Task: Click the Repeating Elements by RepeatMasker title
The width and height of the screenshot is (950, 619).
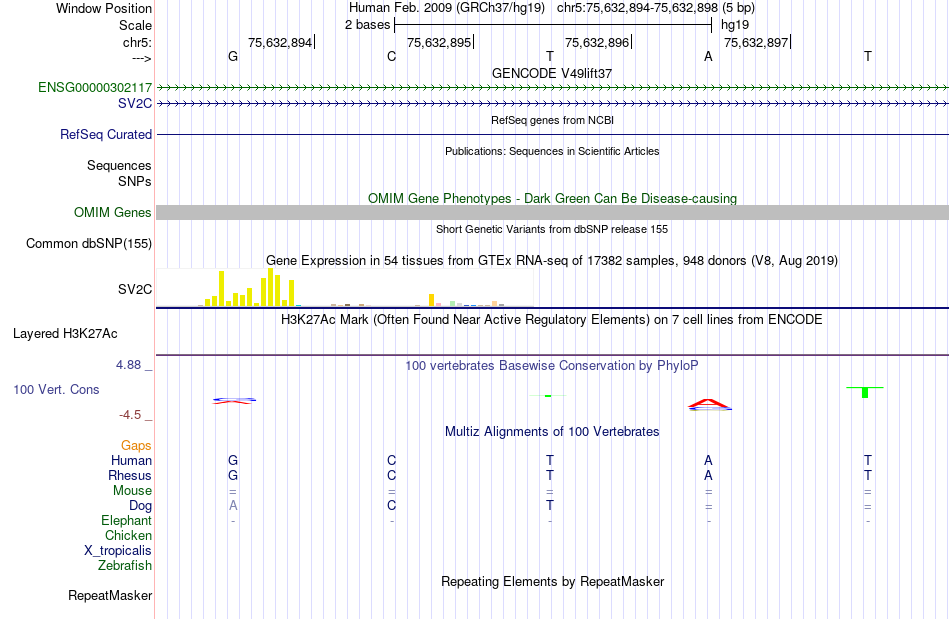Action: point(553,582)
